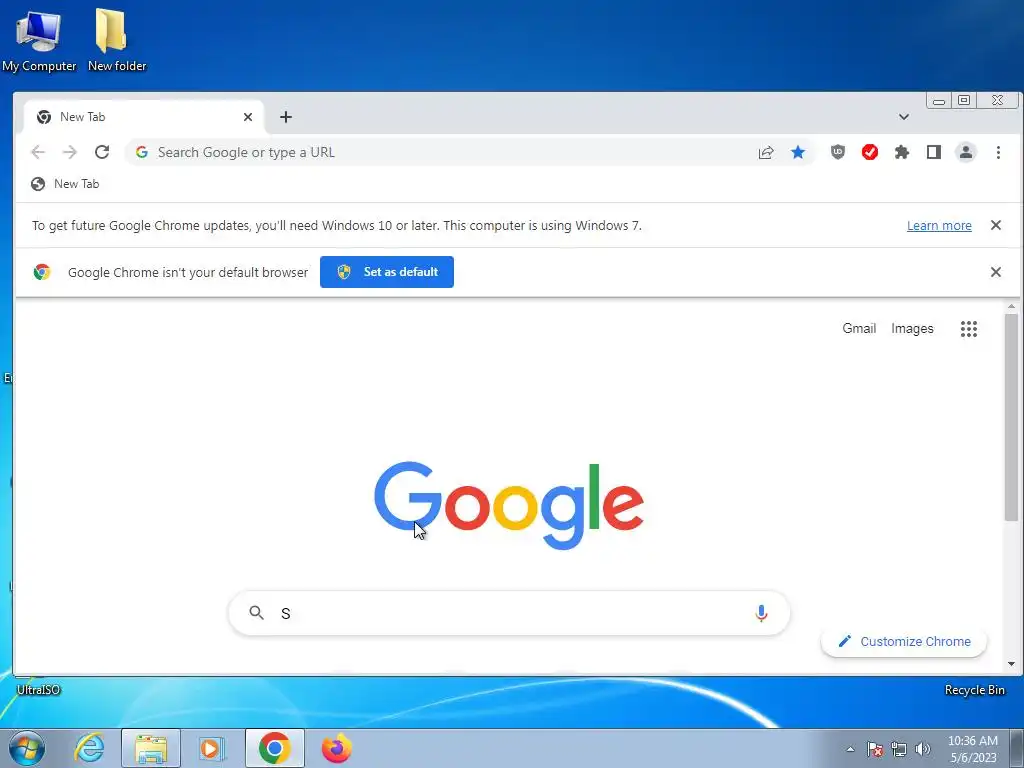Open Chrome's three-dot menu

tap(998, 152)
